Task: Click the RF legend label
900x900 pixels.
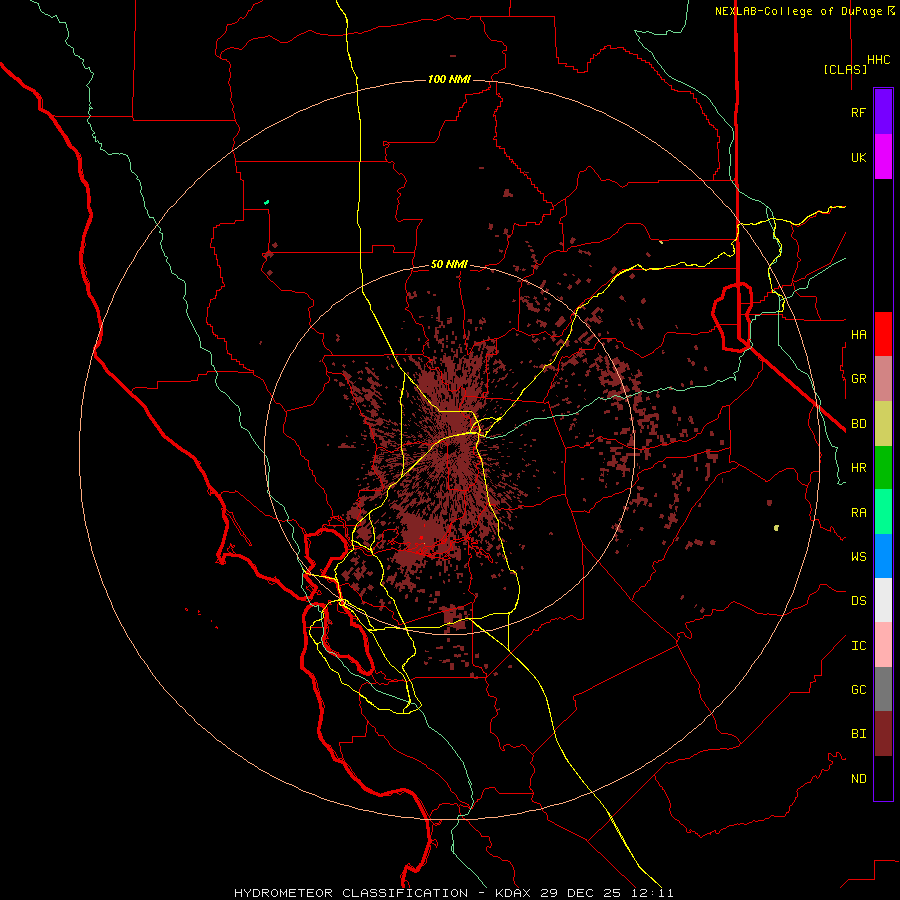Action: 858,112
